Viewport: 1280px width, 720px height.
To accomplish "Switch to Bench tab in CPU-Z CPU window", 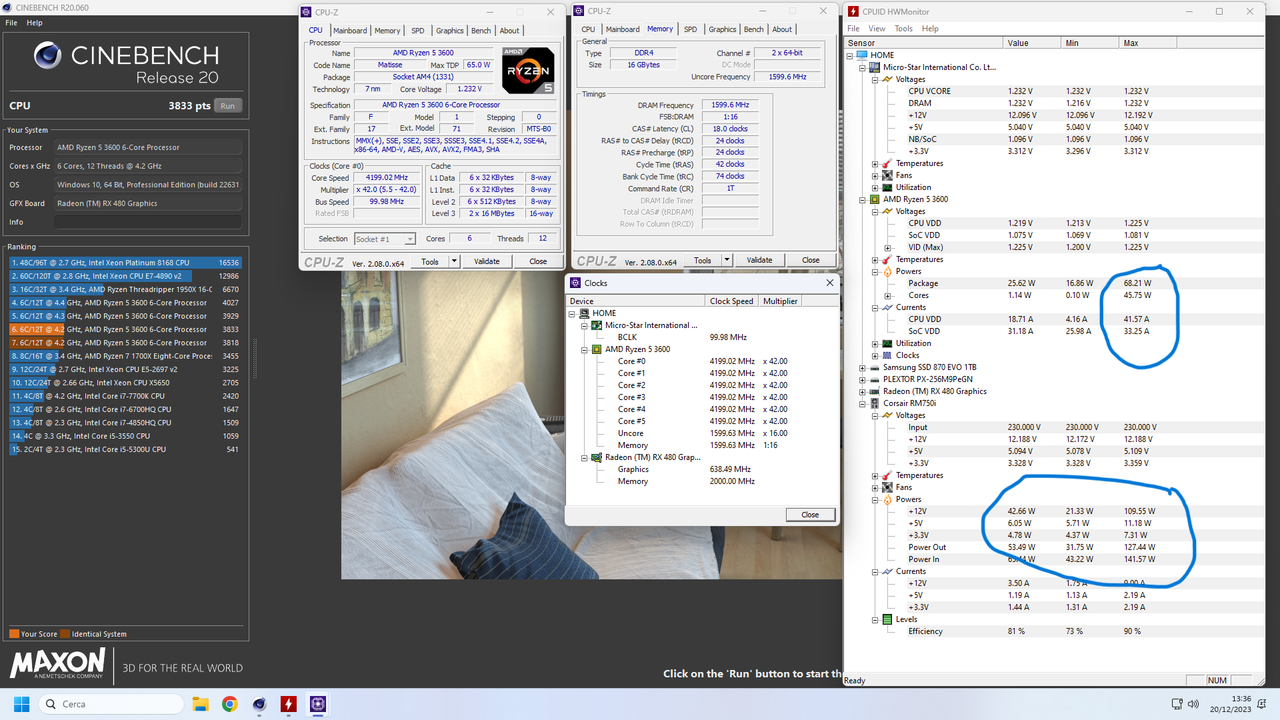I will coord(482,30).
